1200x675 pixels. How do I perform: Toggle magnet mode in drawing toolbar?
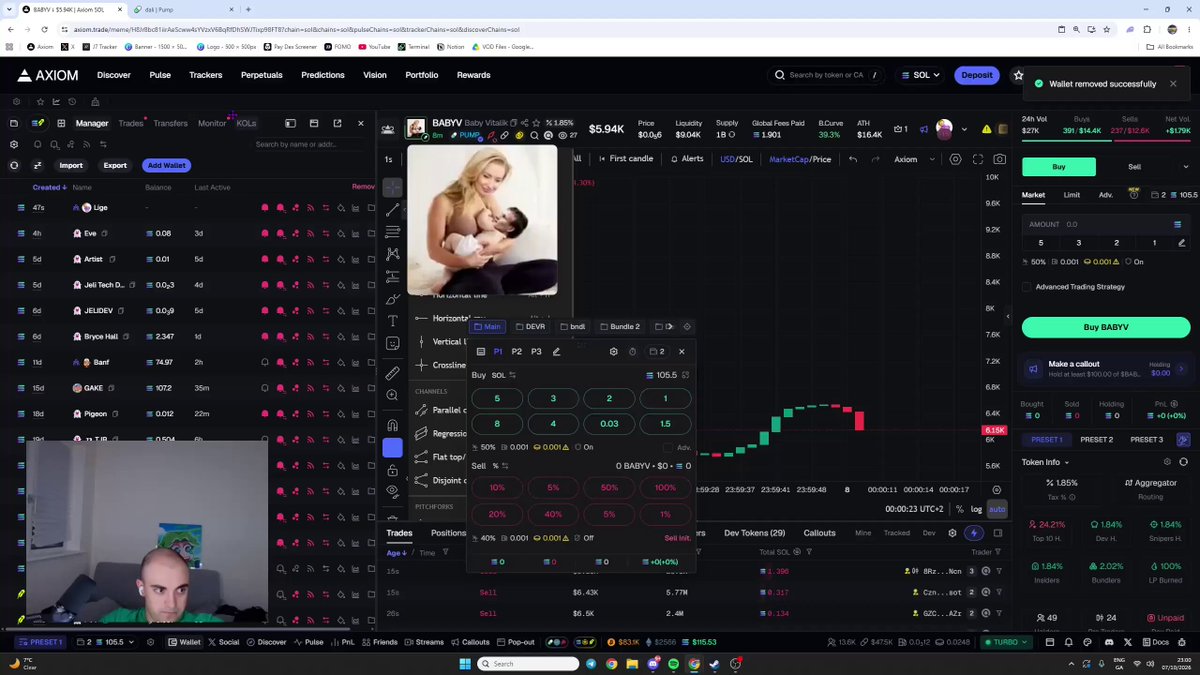pyautogui.click(x=393, y=425)
